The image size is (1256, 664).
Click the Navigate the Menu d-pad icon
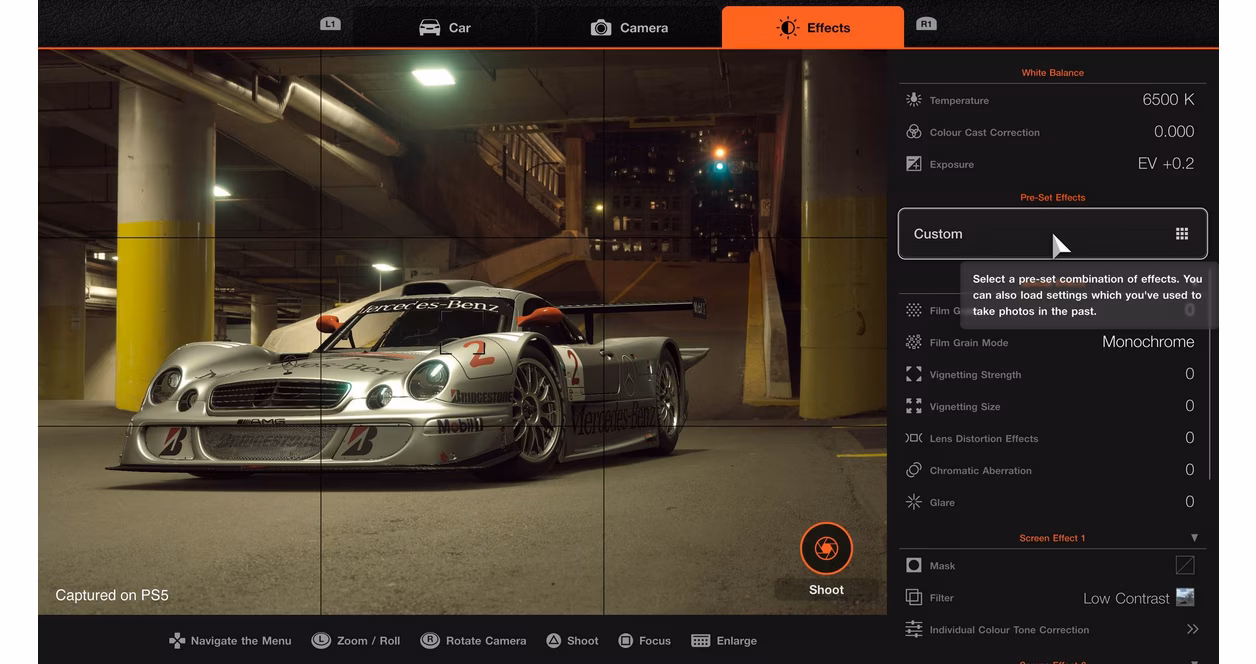(x=177, y=641)
